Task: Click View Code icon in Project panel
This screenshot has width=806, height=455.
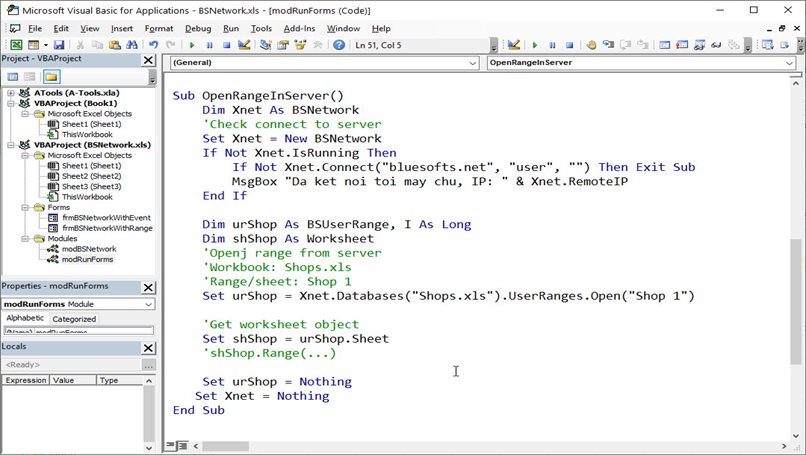Action: pos(13,77)
